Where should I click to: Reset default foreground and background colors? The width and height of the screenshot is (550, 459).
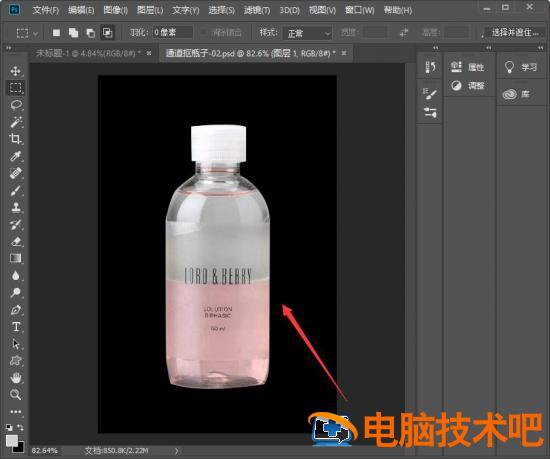coord(9,427)
